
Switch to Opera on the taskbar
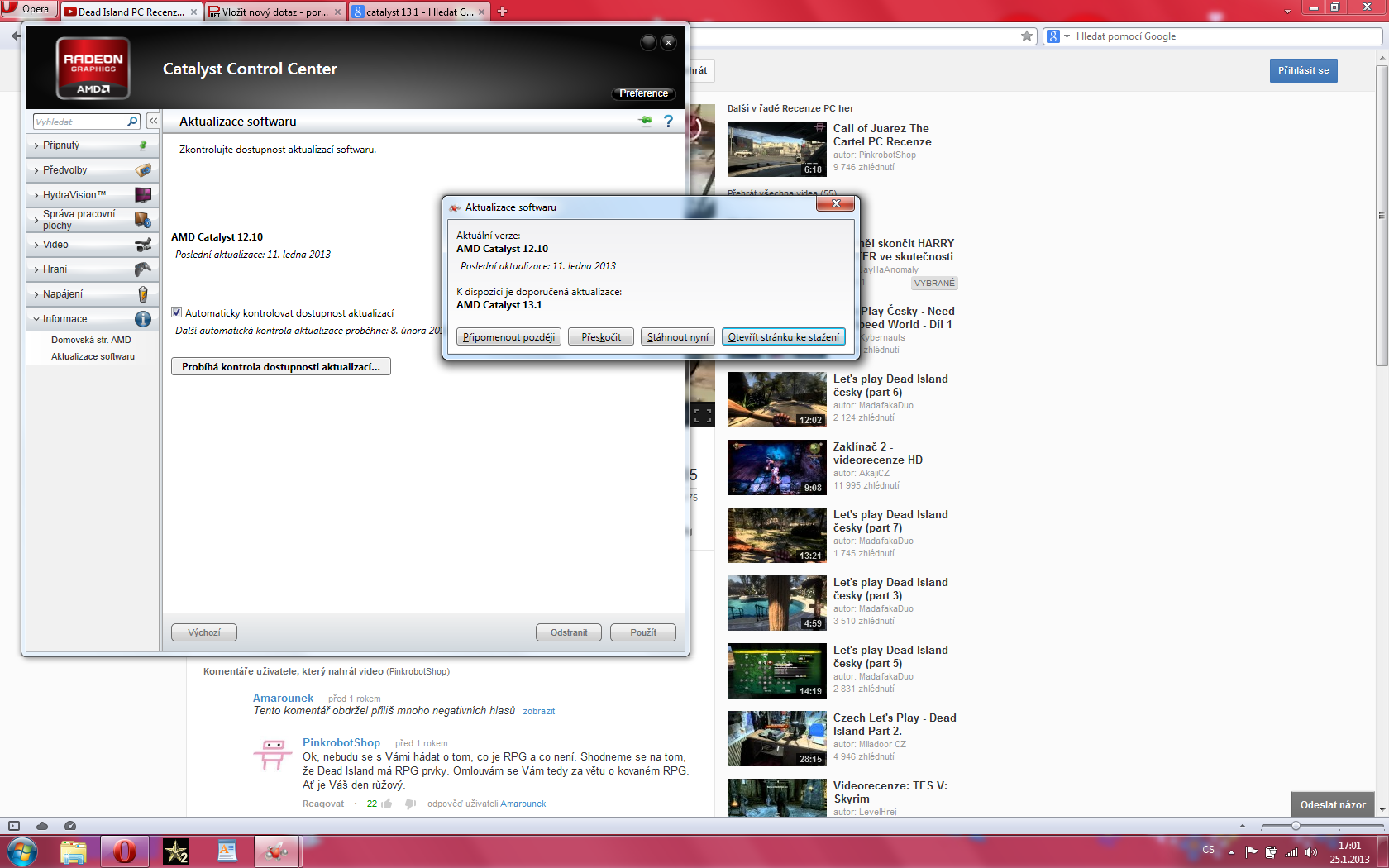[x=125, y=851]
